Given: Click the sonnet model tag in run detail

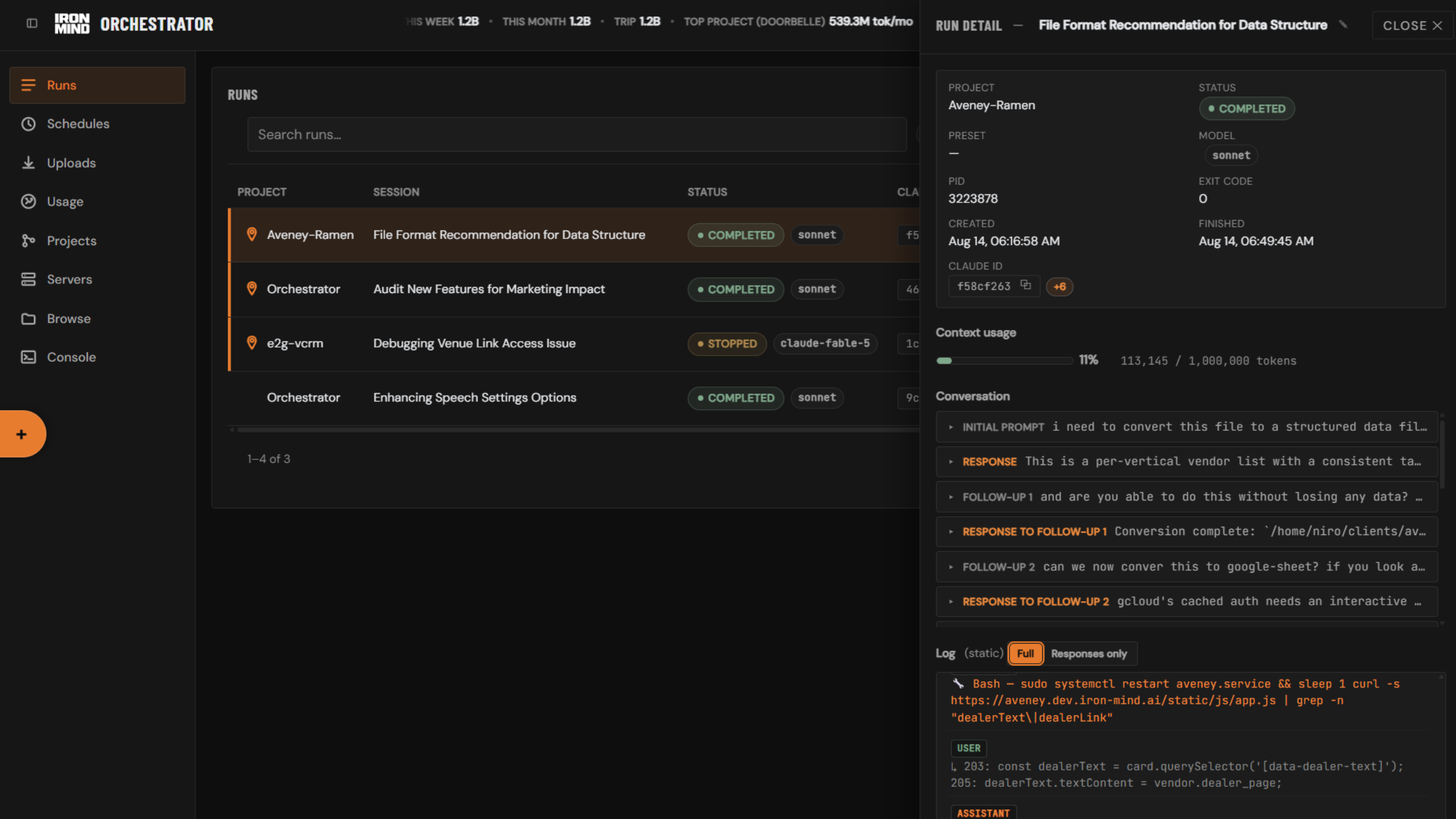Looking at the screenshot, I should coord(1231,155).
